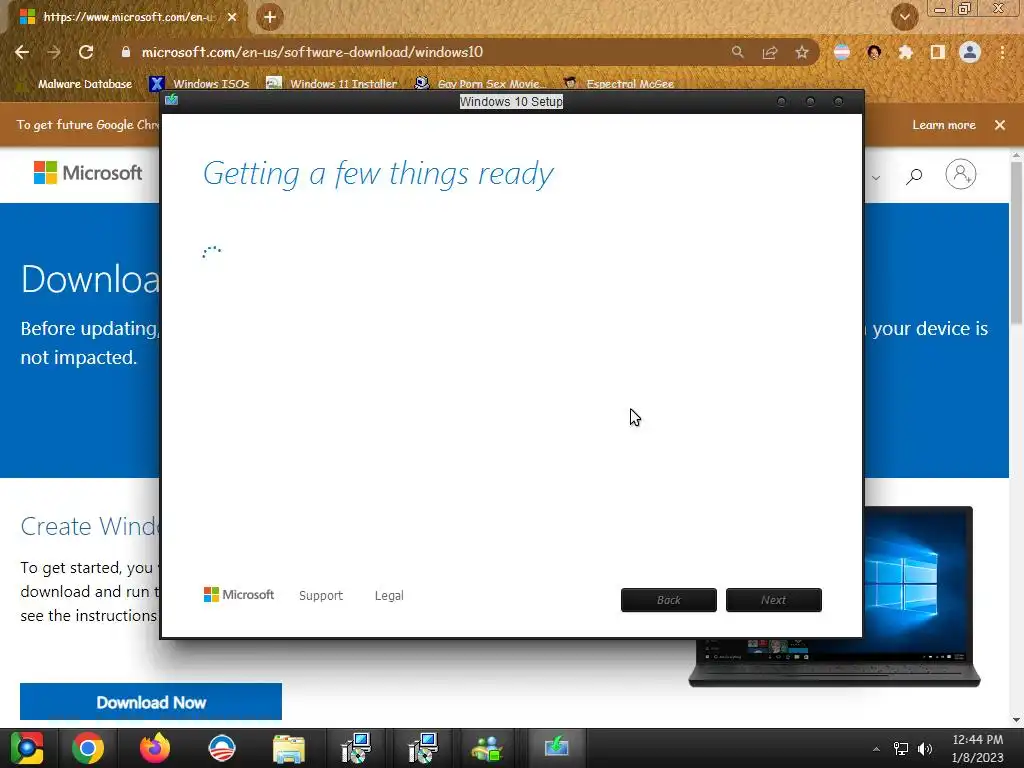Viewport: 1024px width, 768px height.
Task: Open Malware Database bookmark
Action: (x=76, y=84)
